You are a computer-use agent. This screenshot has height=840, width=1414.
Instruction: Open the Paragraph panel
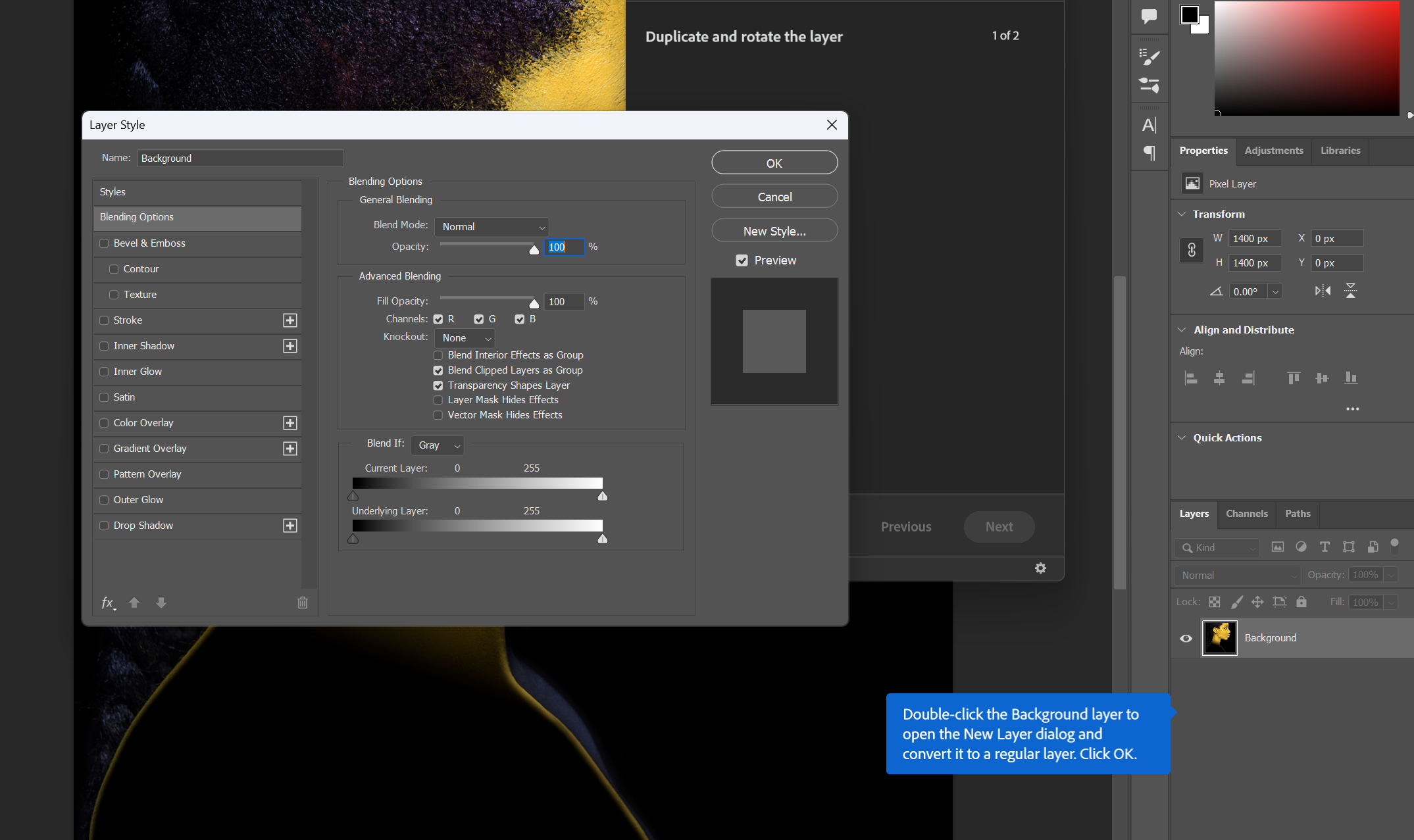pyautogui.click(x=1149, y=153)
